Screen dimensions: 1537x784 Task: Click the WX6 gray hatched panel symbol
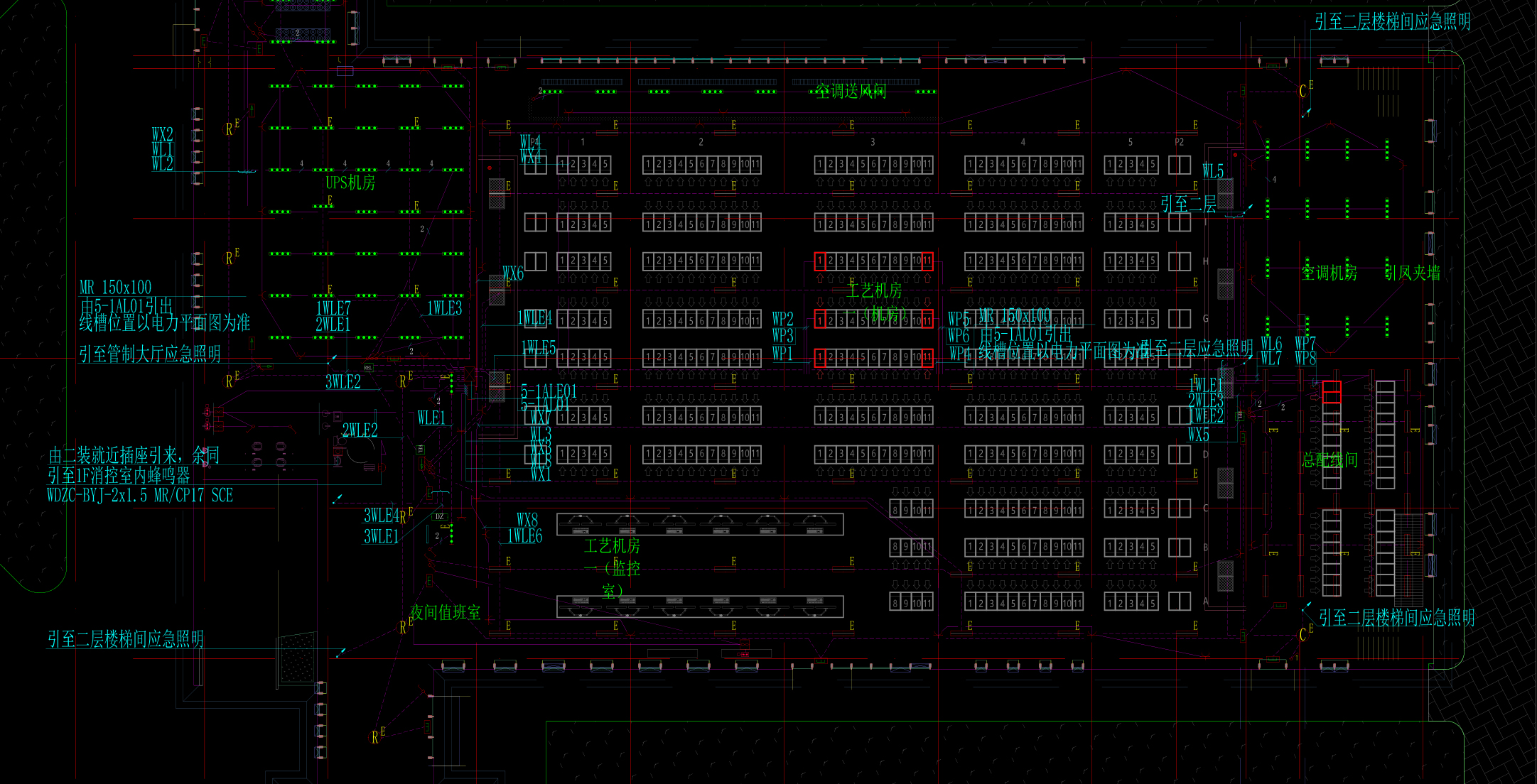coord(497,290)
